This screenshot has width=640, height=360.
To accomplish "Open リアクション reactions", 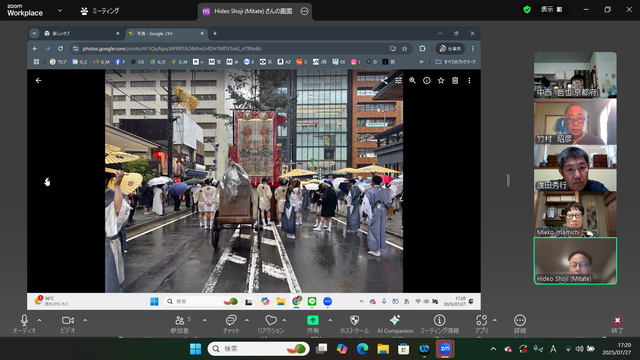I will [271, 324].
